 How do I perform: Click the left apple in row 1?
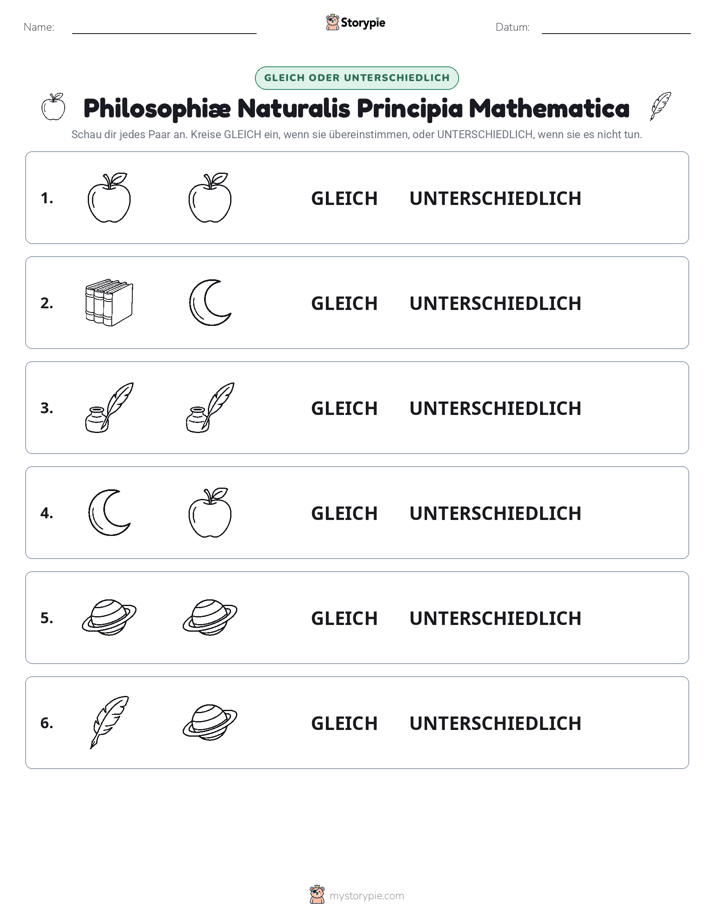pyautogui.click(x=109, y=198)
